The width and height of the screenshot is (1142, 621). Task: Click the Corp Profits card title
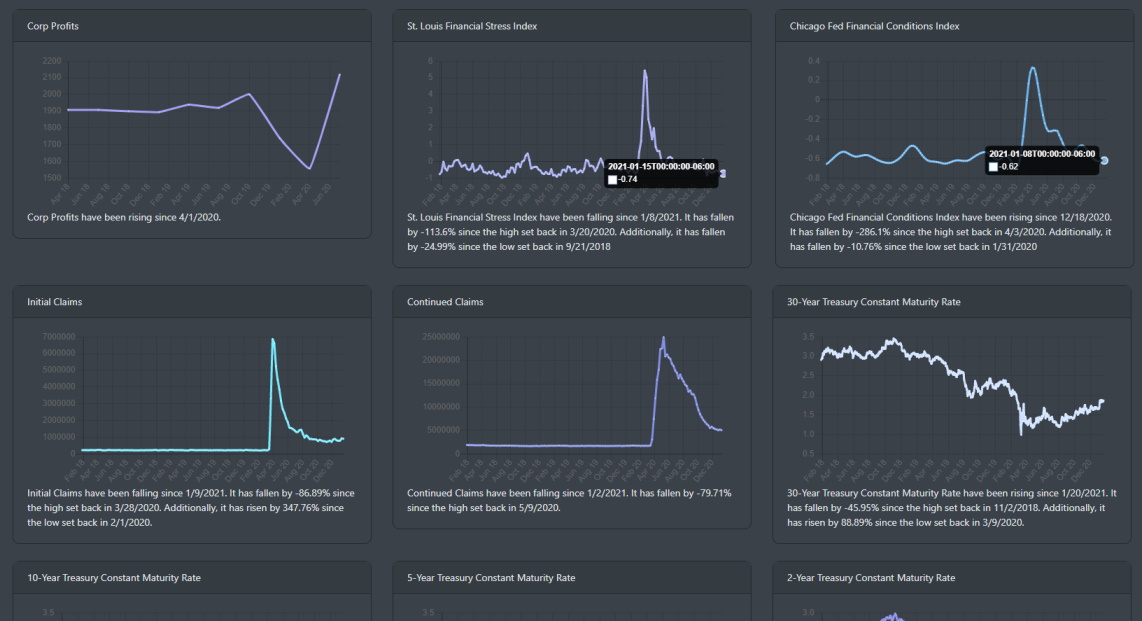coord(53,26)
